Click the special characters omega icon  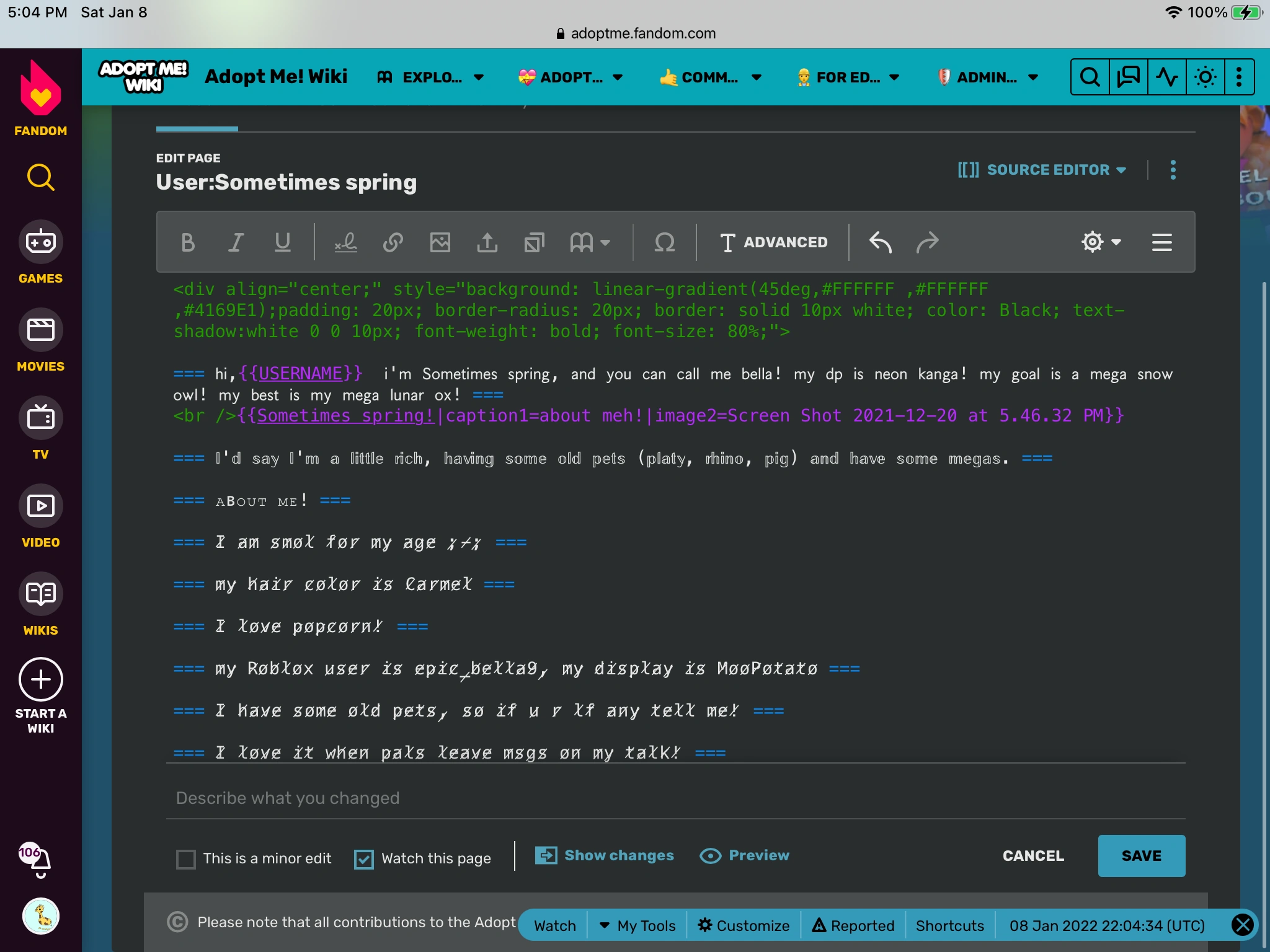[664, 242]
